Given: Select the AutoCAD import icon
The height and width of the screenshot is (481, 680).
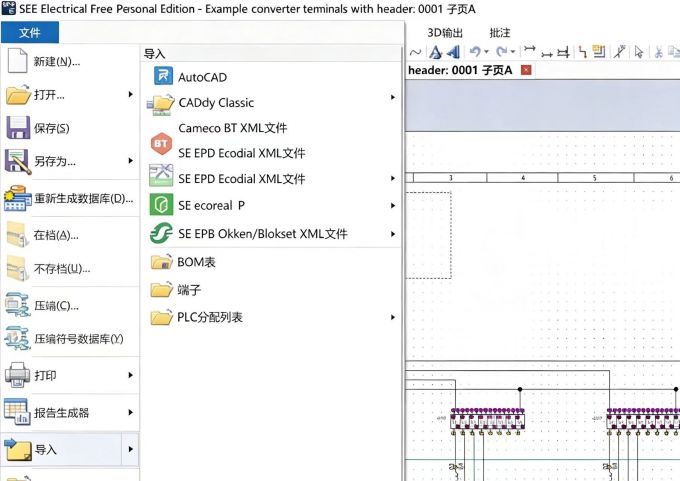Looking at the screenshot, I should 163,76.
